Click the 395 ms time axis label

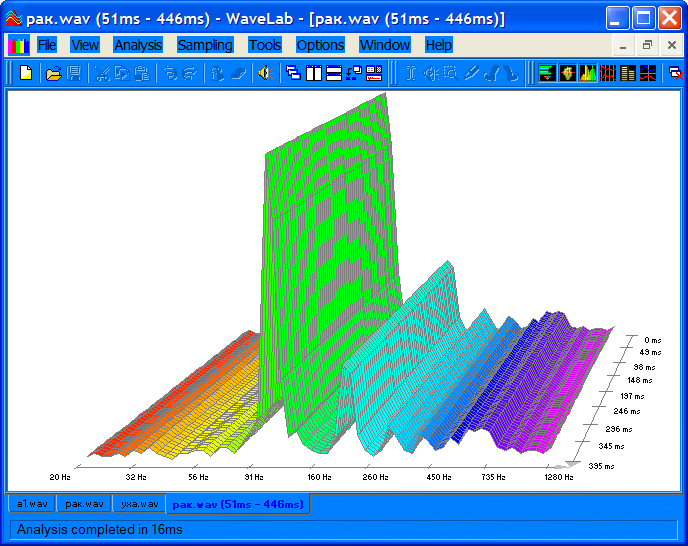[601, 466]
